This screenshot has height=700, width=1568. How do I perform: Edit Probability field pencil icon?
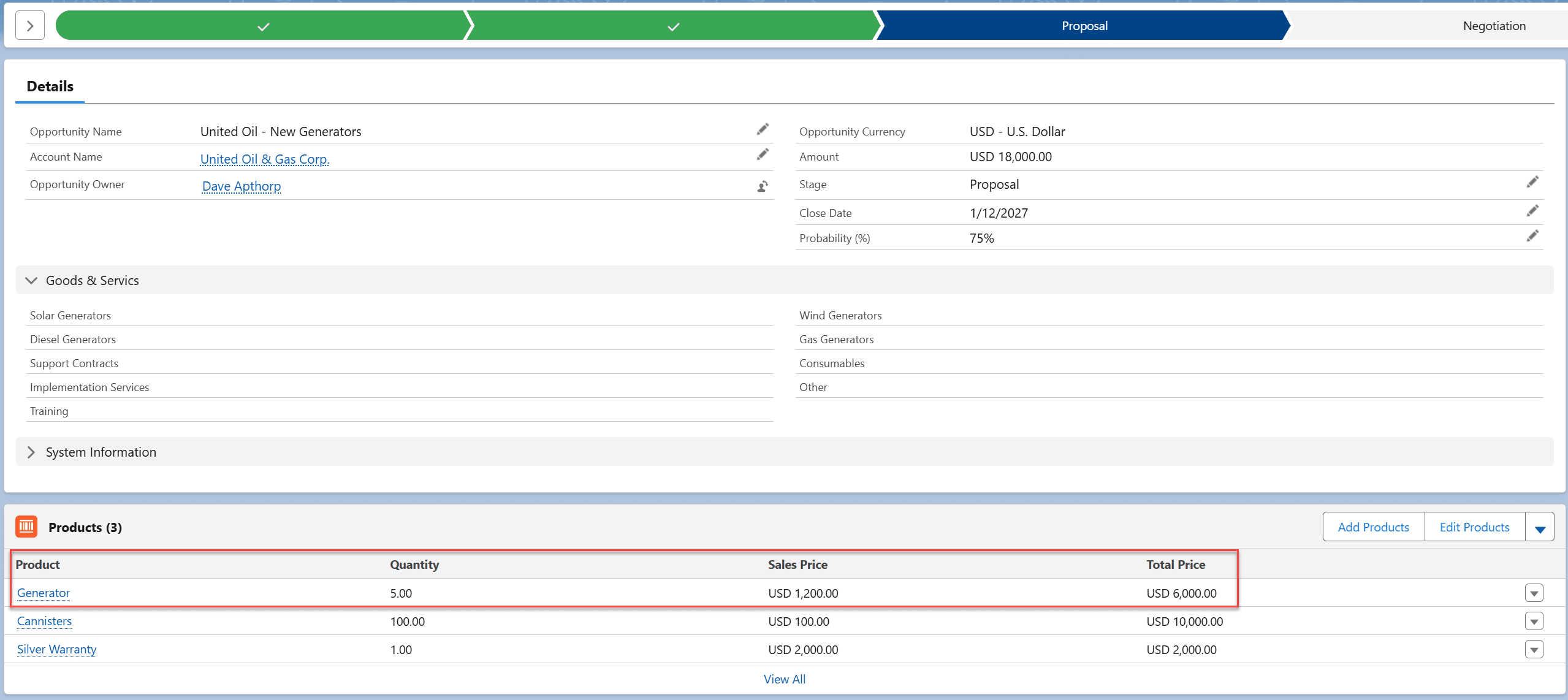(1532, 236)
